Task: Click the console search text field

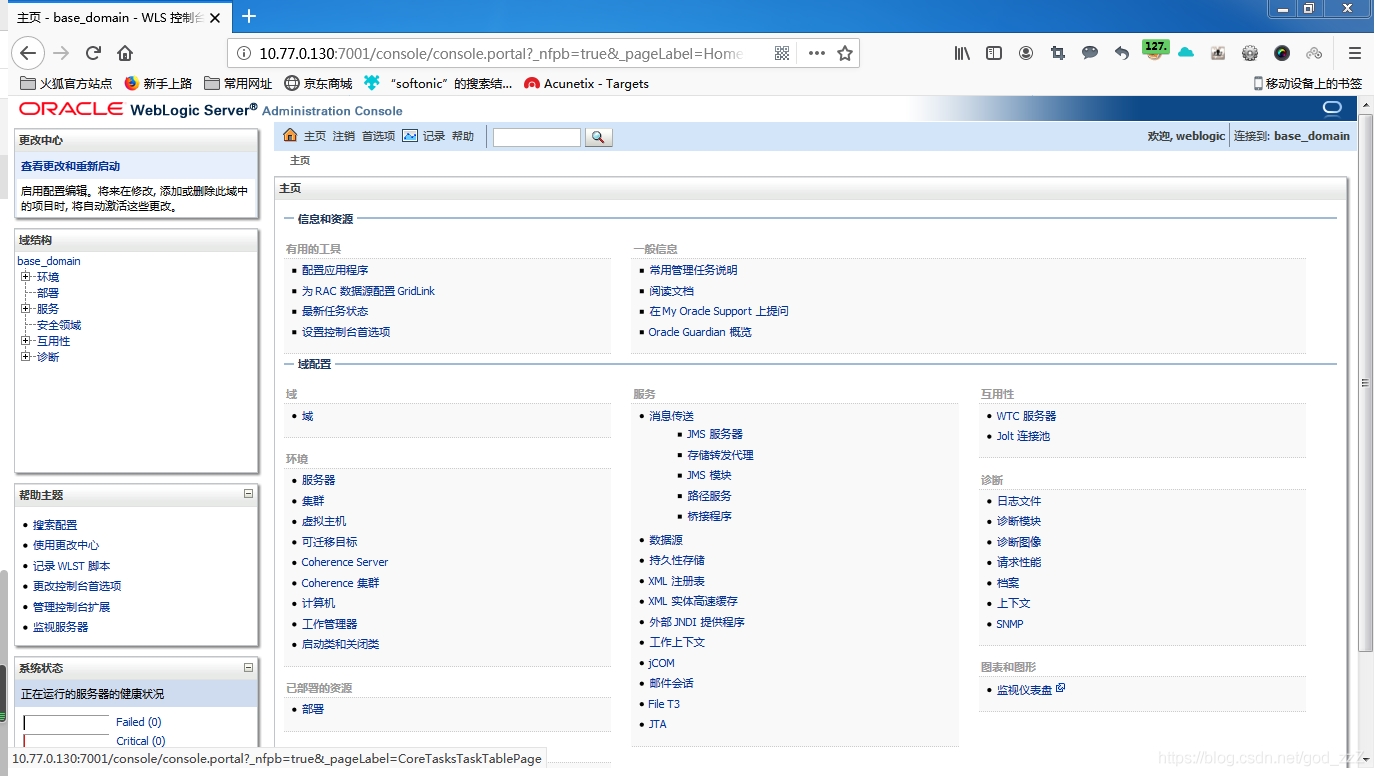Action: pyautogui.click(x=537, y=137)
